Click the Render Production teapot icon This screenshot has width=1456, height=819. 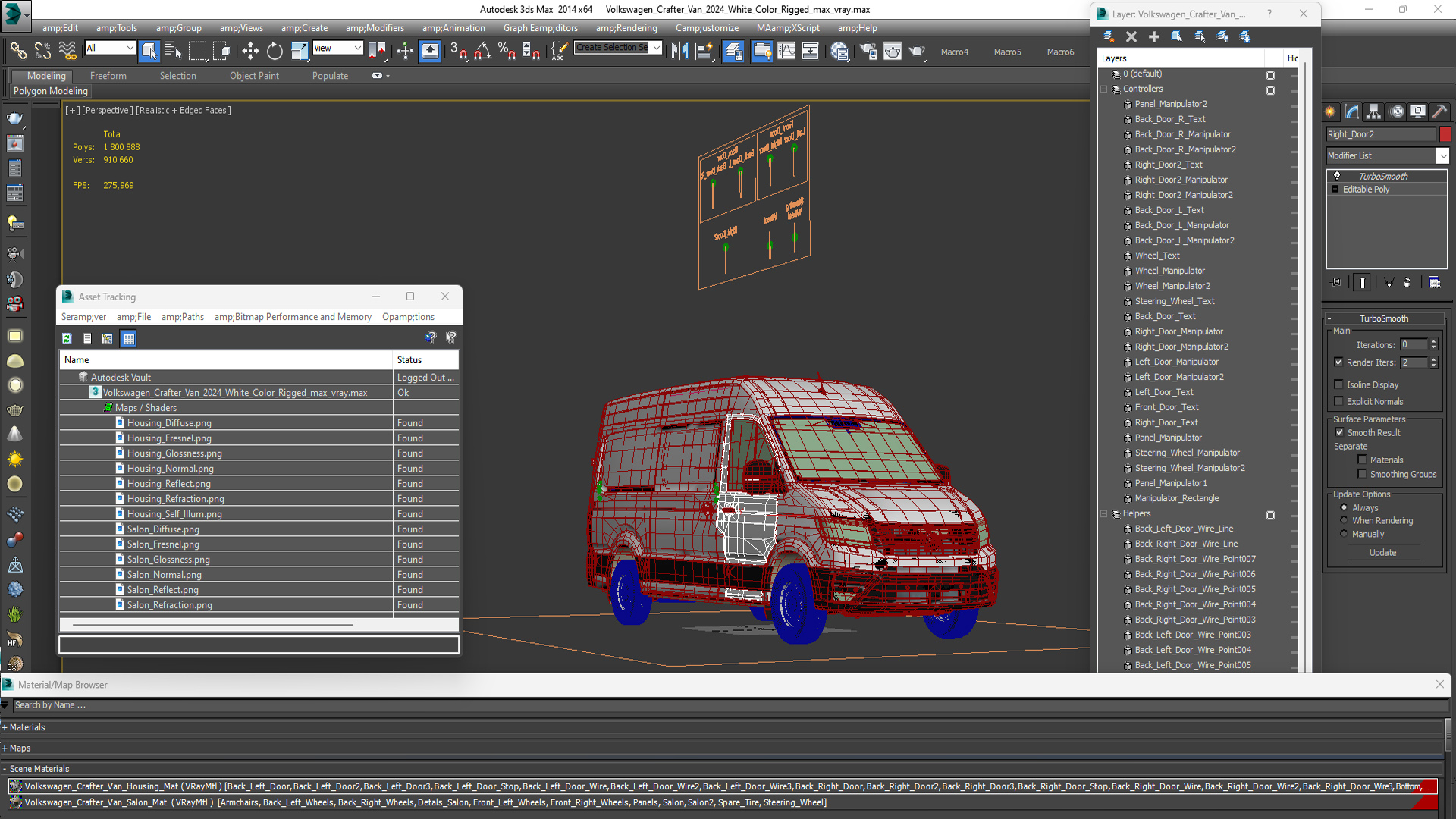917,51
